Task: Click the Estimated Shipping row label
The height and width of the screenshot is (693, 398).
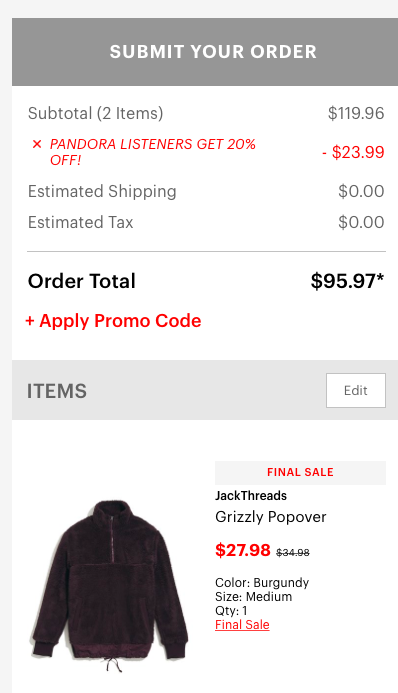Action: tap(102, 191)
